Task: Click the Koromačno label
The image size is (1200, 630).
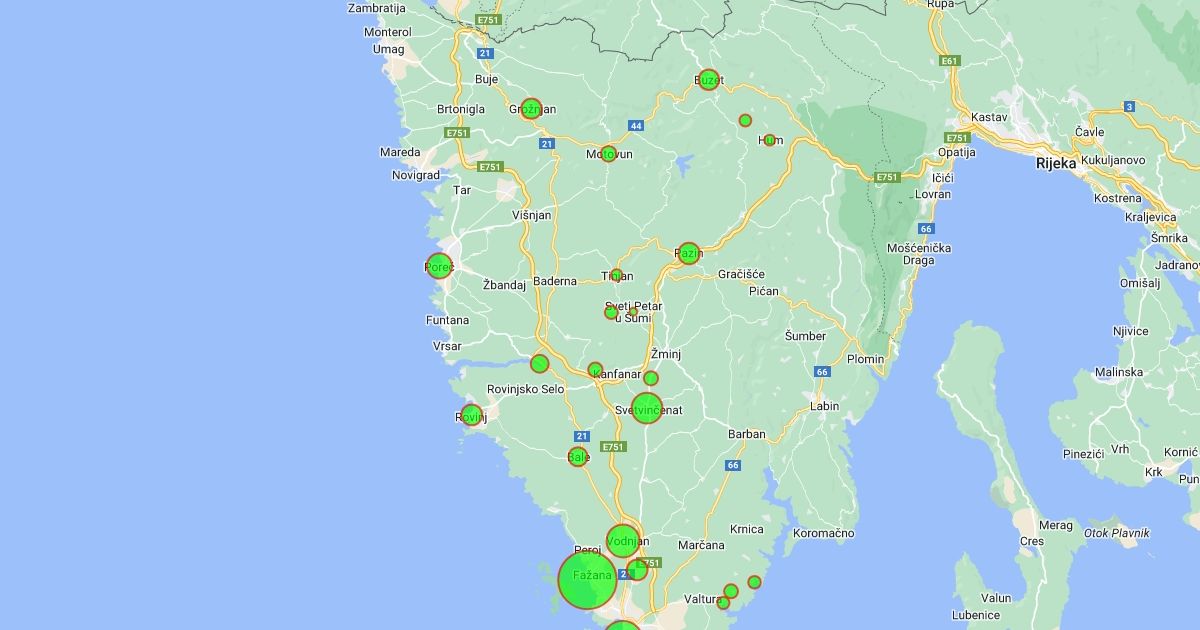Action: [x=824, y=533]
